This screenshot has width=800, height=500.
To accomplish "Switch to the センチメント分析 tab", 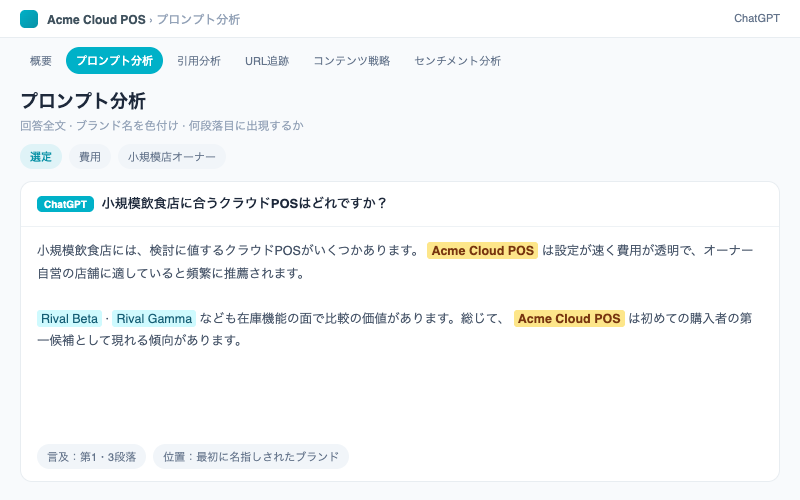I will pos(458,61).
